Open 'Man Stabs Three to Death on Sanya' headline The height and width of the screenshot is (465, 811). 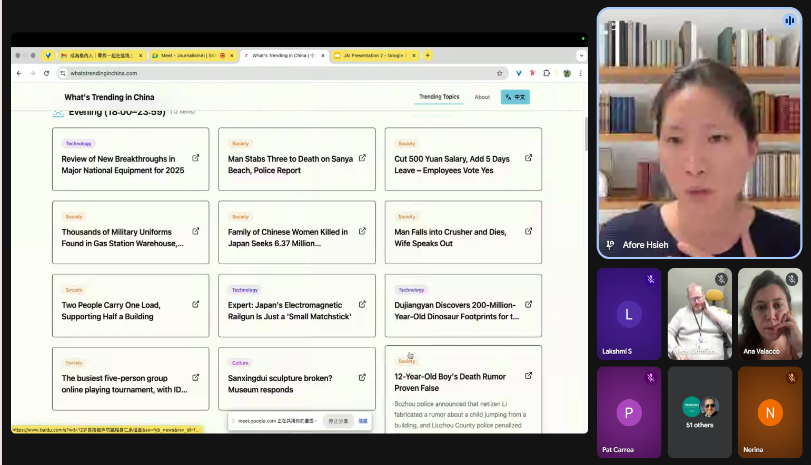click(290, 164)
